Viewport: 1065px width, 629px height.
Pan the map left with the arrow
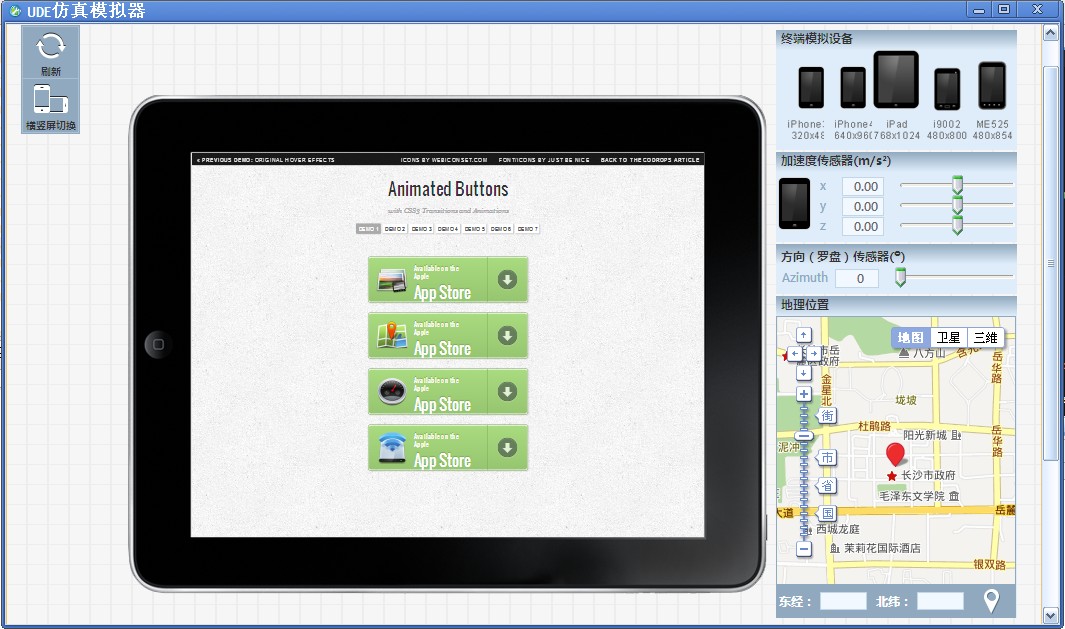794,354
